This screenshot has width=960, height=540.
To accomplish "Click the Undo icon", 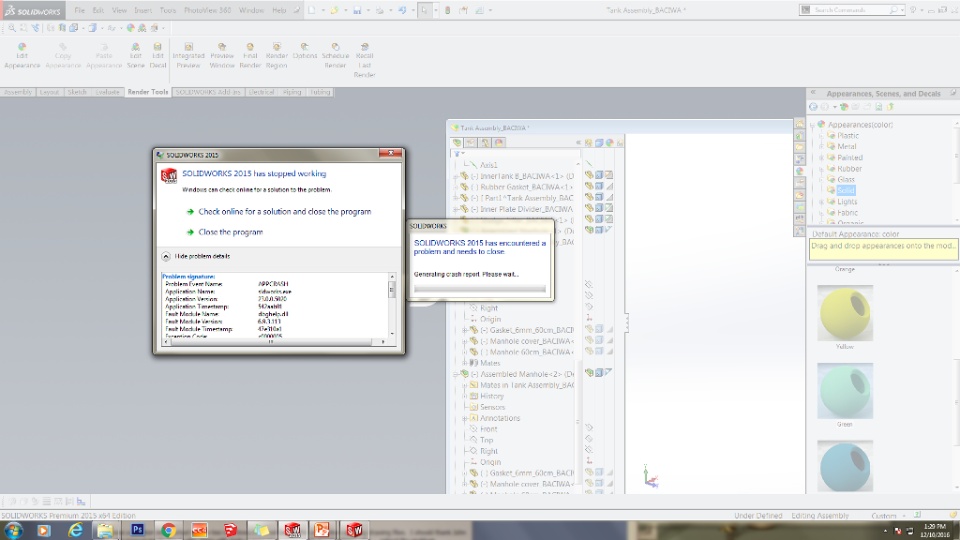I will coord(402,10).
